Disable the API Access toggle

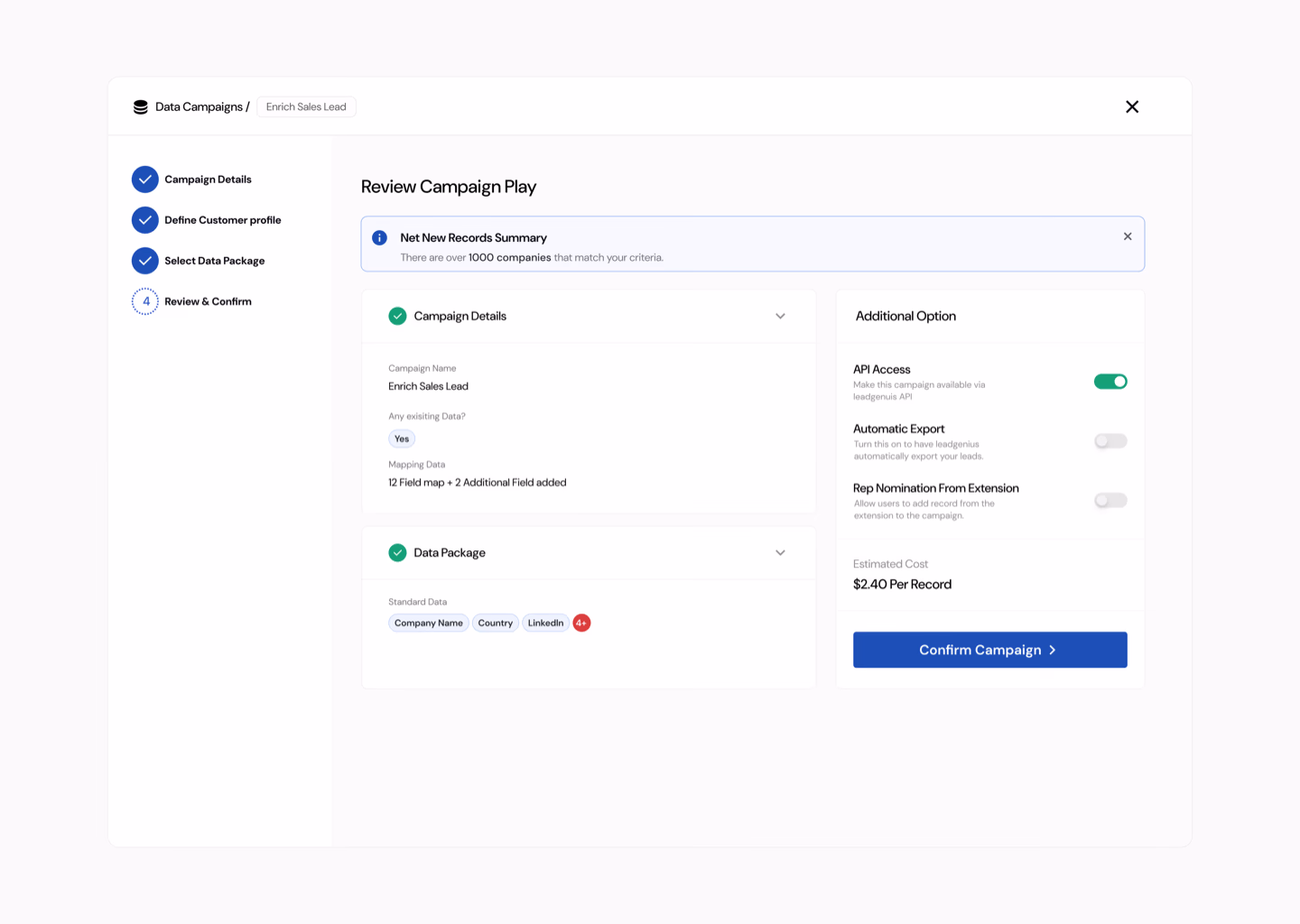[1110, 382]
